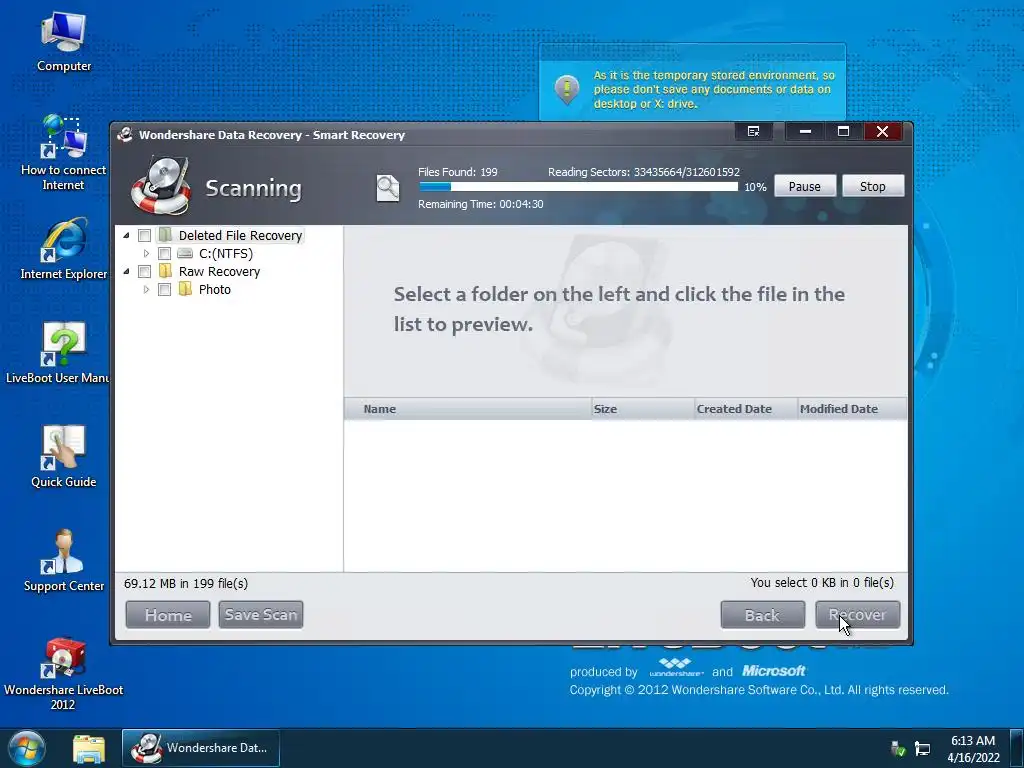The width and height of the screenshot is (1024, 768).
Task: Sort by the Size column header
Action: 643,409
